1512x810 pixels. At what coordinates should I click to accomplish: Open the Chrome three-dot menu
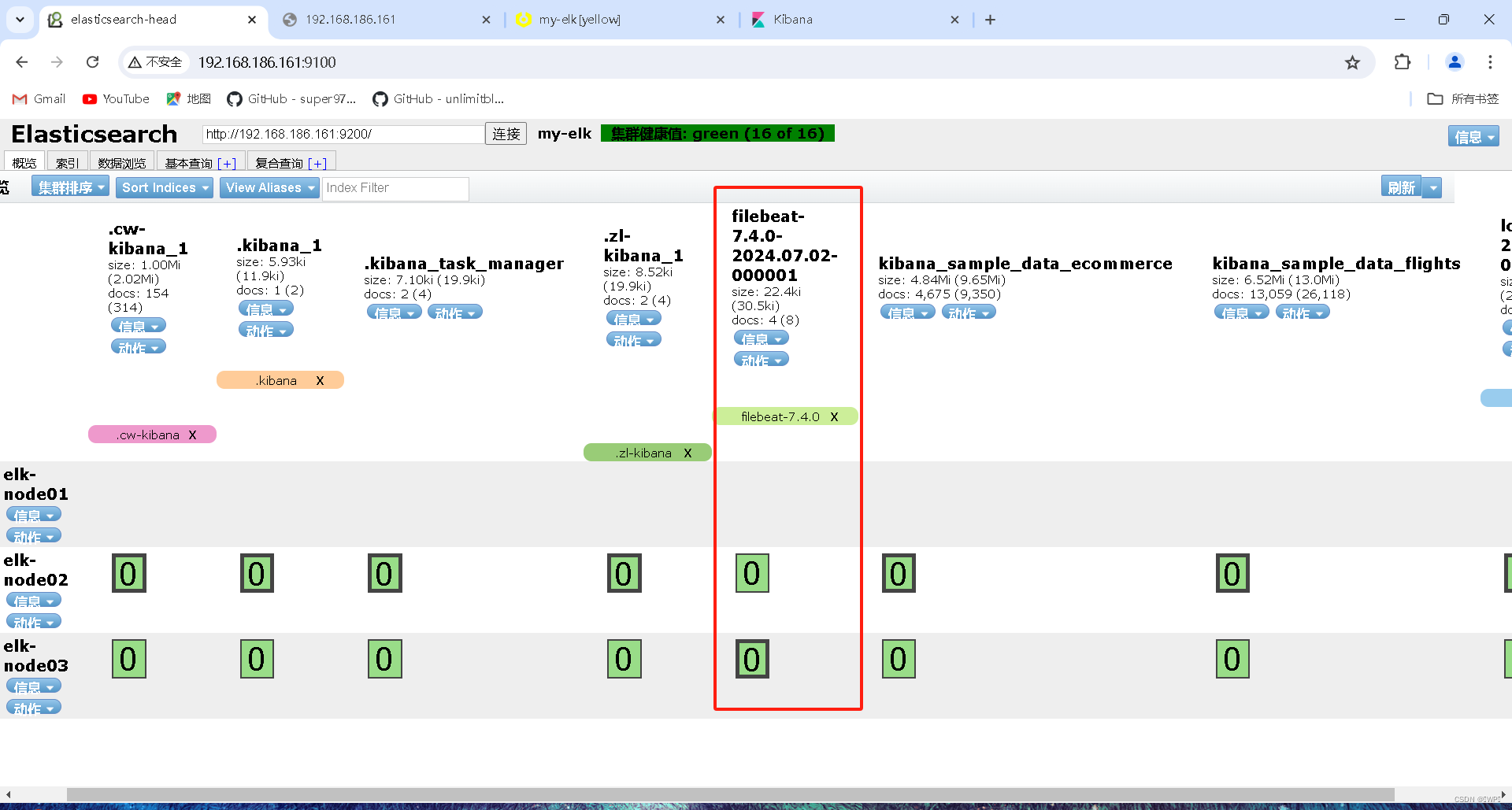pyautogui.click(x=1490, y=62)
